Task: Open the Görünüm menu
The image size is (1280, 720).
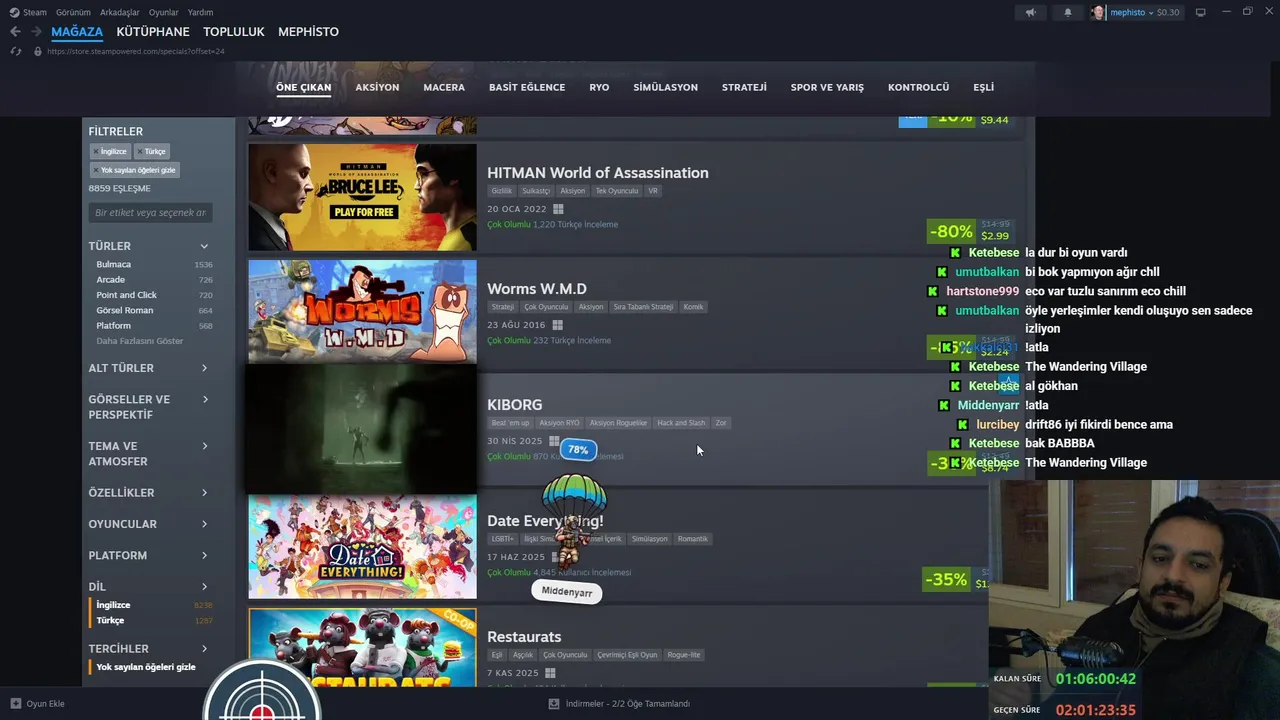Action: [73, 12]
